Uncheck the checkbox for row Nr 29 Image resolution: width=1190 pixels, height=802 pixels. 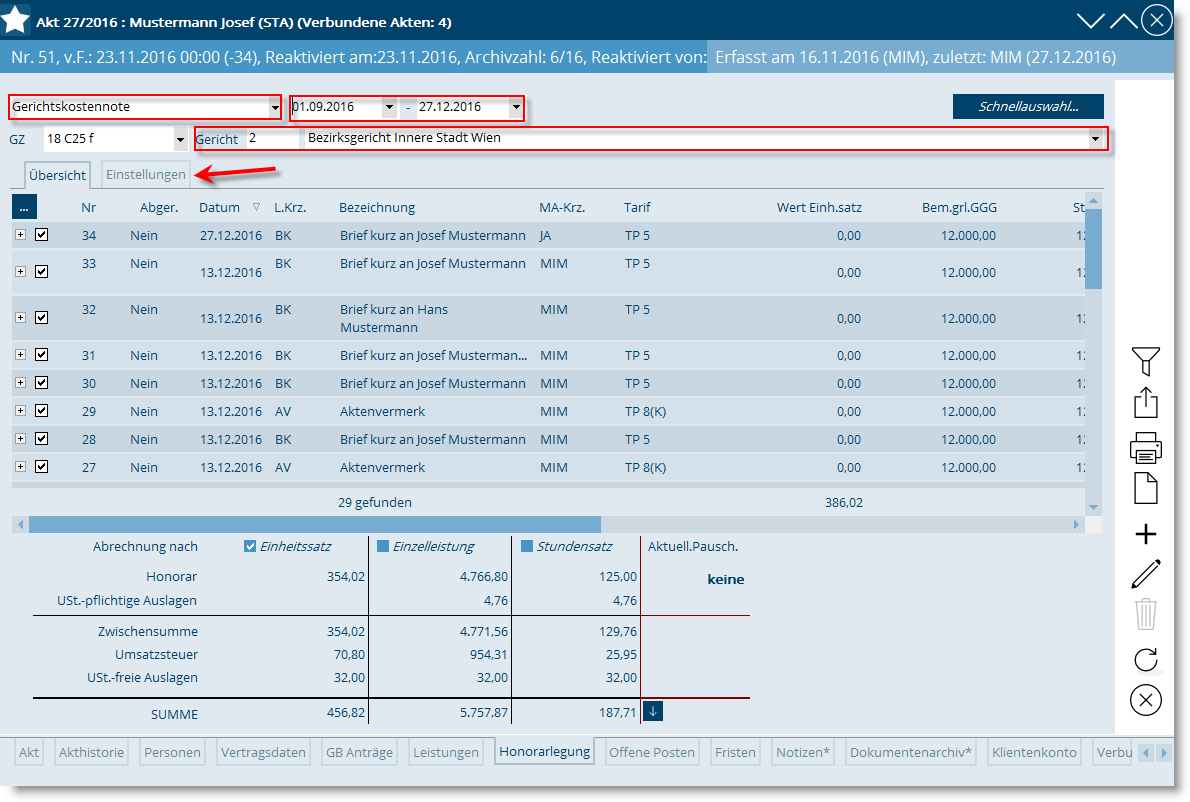tap(42, 410)
